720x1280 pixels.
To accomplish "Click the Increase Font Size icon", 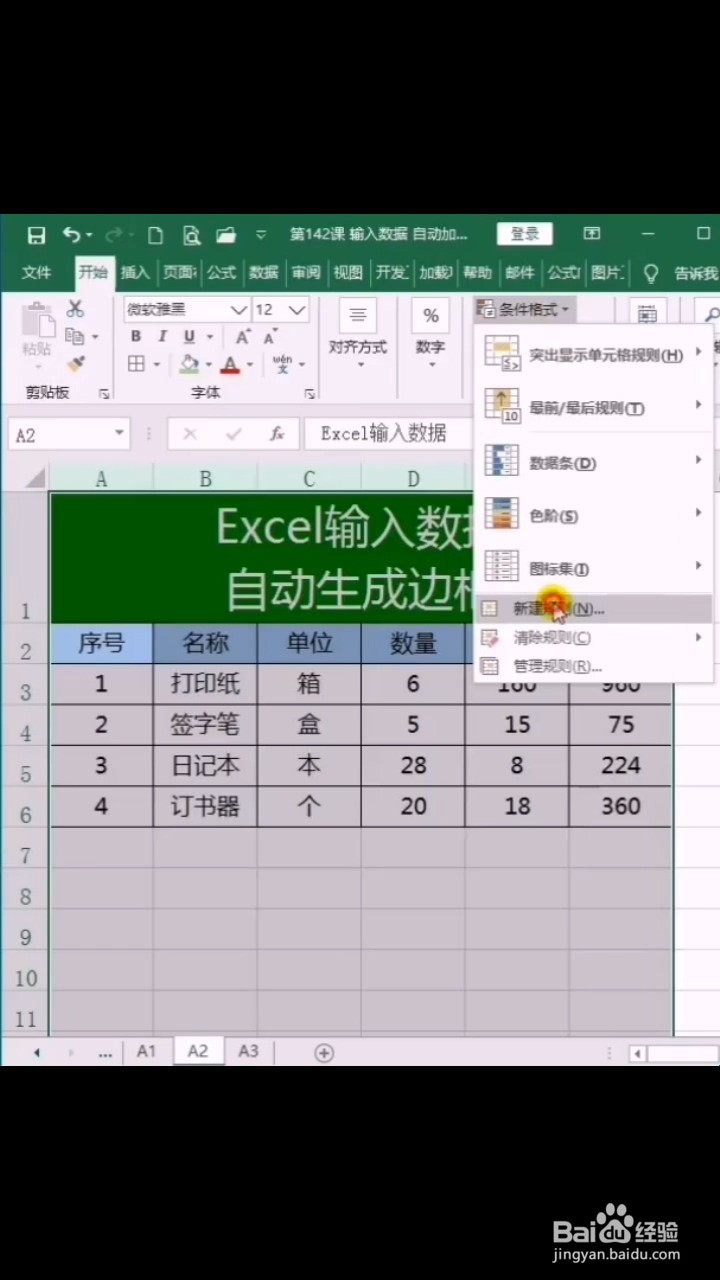I will (244, 337).
